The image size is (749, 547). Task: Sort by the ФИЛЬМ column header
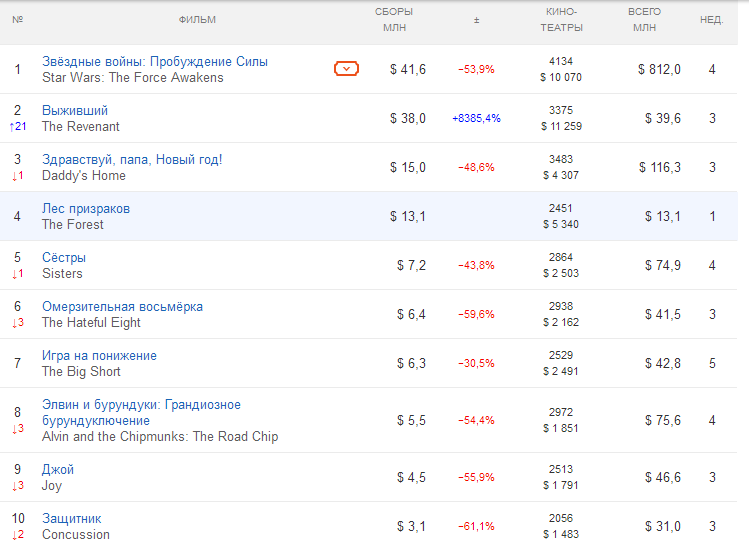coord(197,20)
